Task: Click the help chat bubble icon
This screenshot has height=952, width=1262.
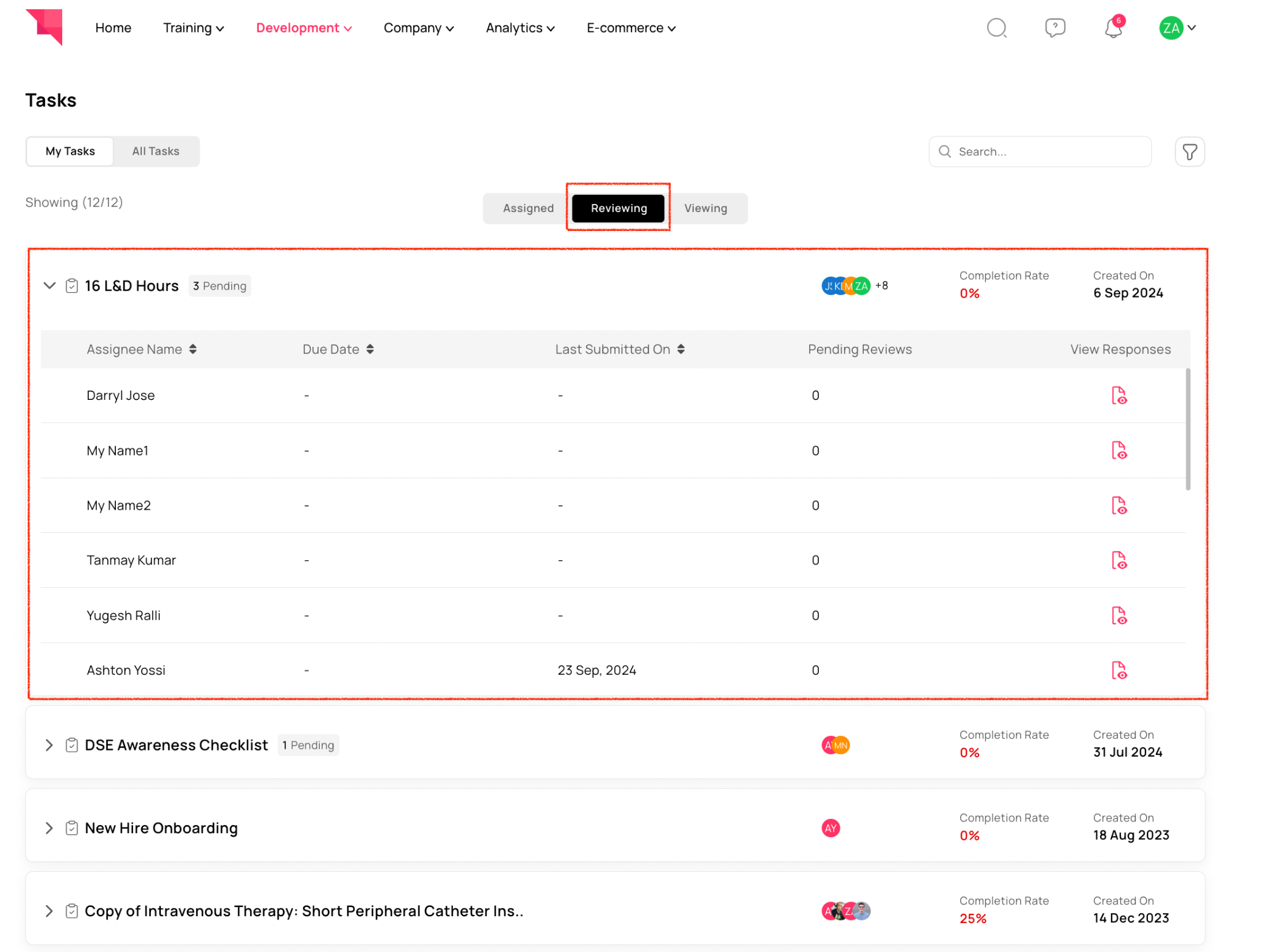Action: 1054,28
